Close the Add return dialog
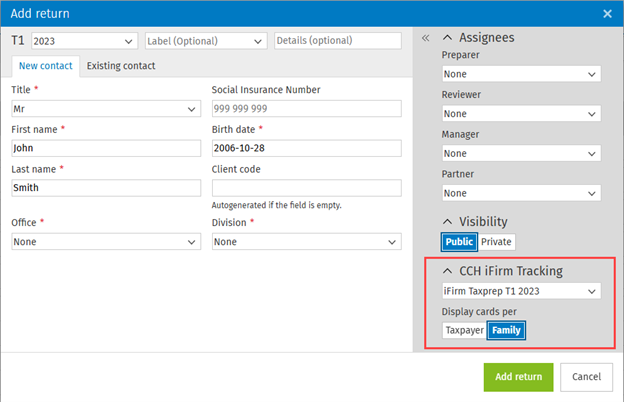The width and height of the screenshot is (624, 402). pos(607,14)
